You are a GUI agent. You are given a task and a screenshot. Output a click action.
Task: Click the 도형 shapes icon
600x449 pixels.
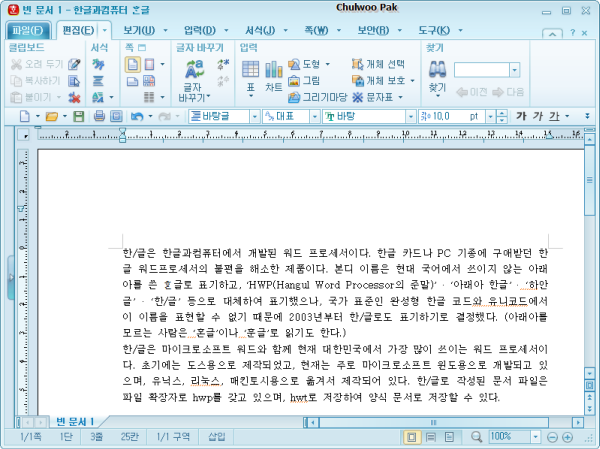click(x=294, y=64)
